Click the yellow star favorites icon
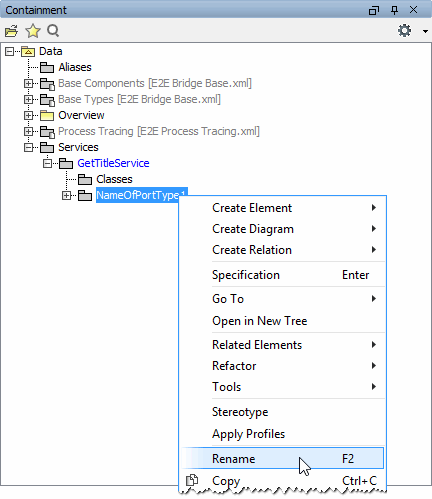This screenshot has height=499, width=432. [33, 31]
